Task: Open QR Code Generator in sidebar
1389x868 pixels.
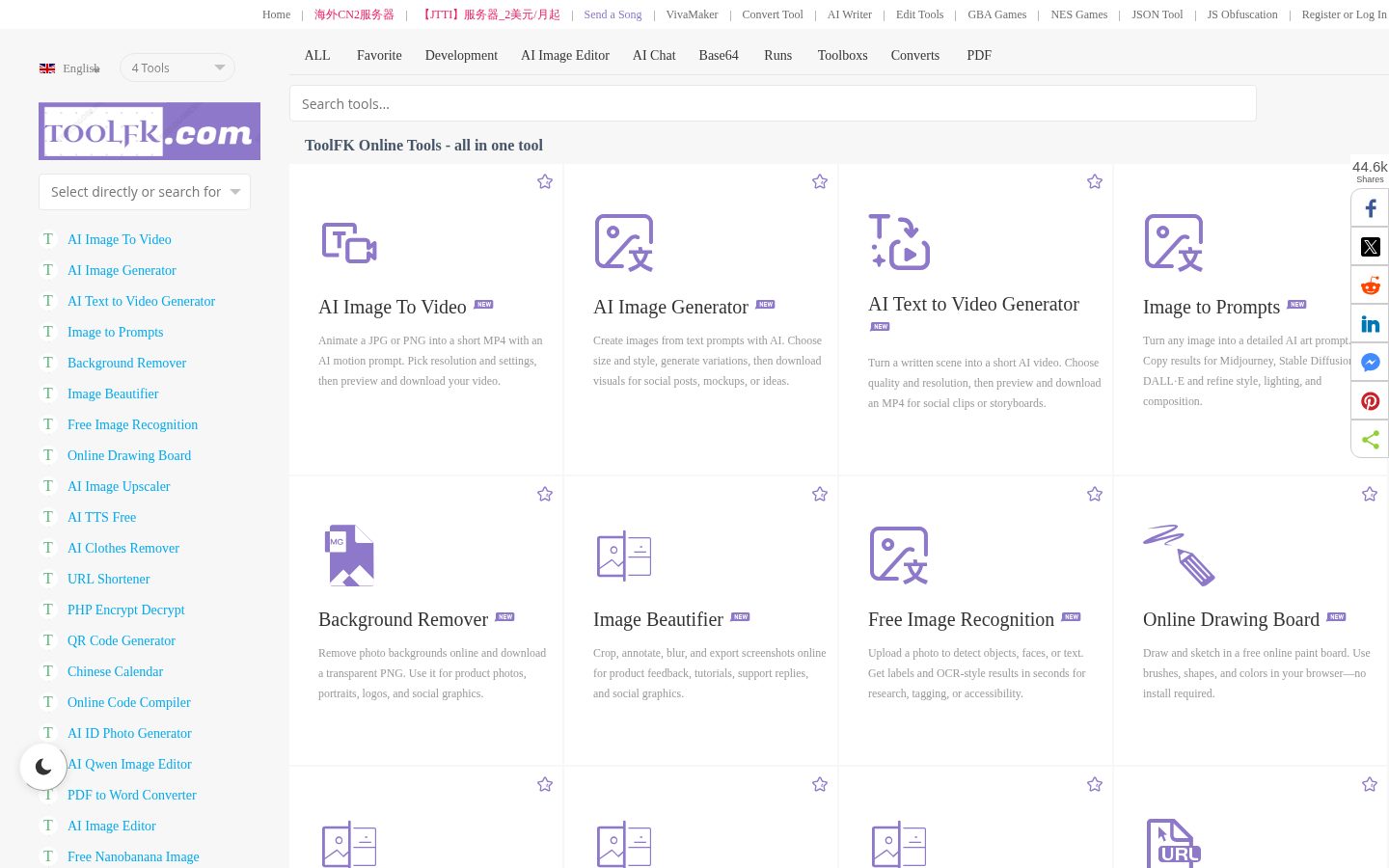Action: coord(122,640)
